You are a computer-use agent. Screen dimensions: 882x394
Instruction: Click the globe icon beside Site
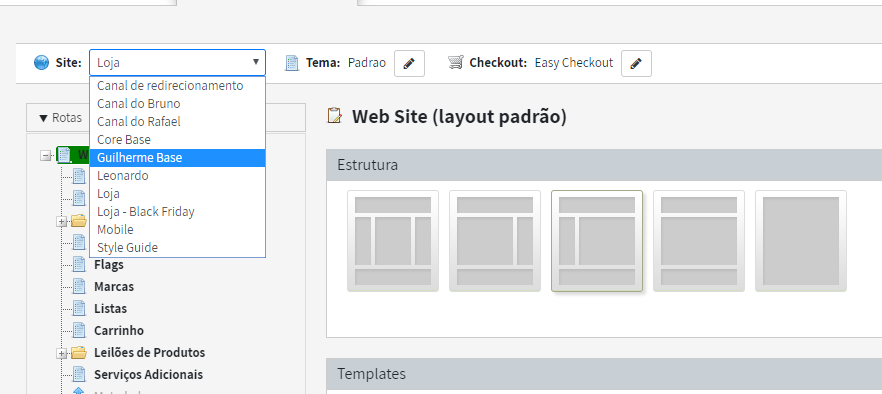click(42, 62)
